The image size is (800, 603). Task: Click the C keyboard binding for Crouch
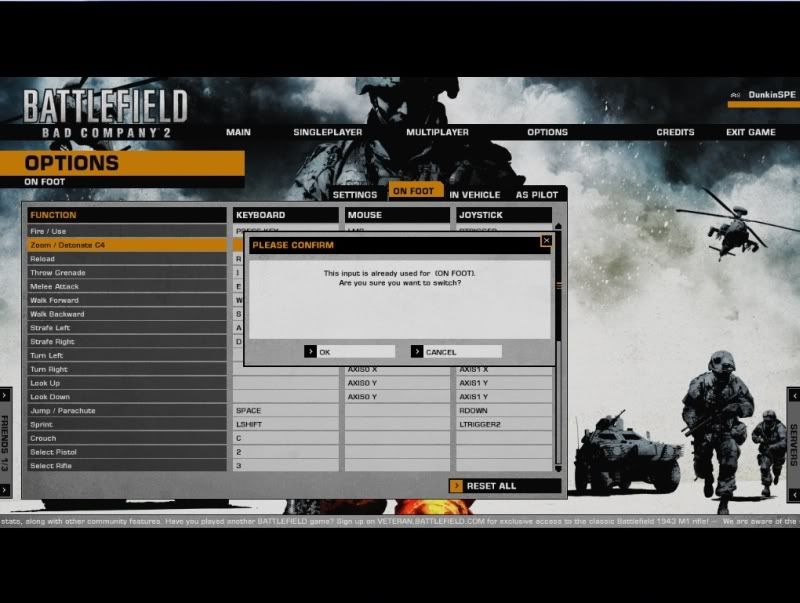tap(286, 438)
